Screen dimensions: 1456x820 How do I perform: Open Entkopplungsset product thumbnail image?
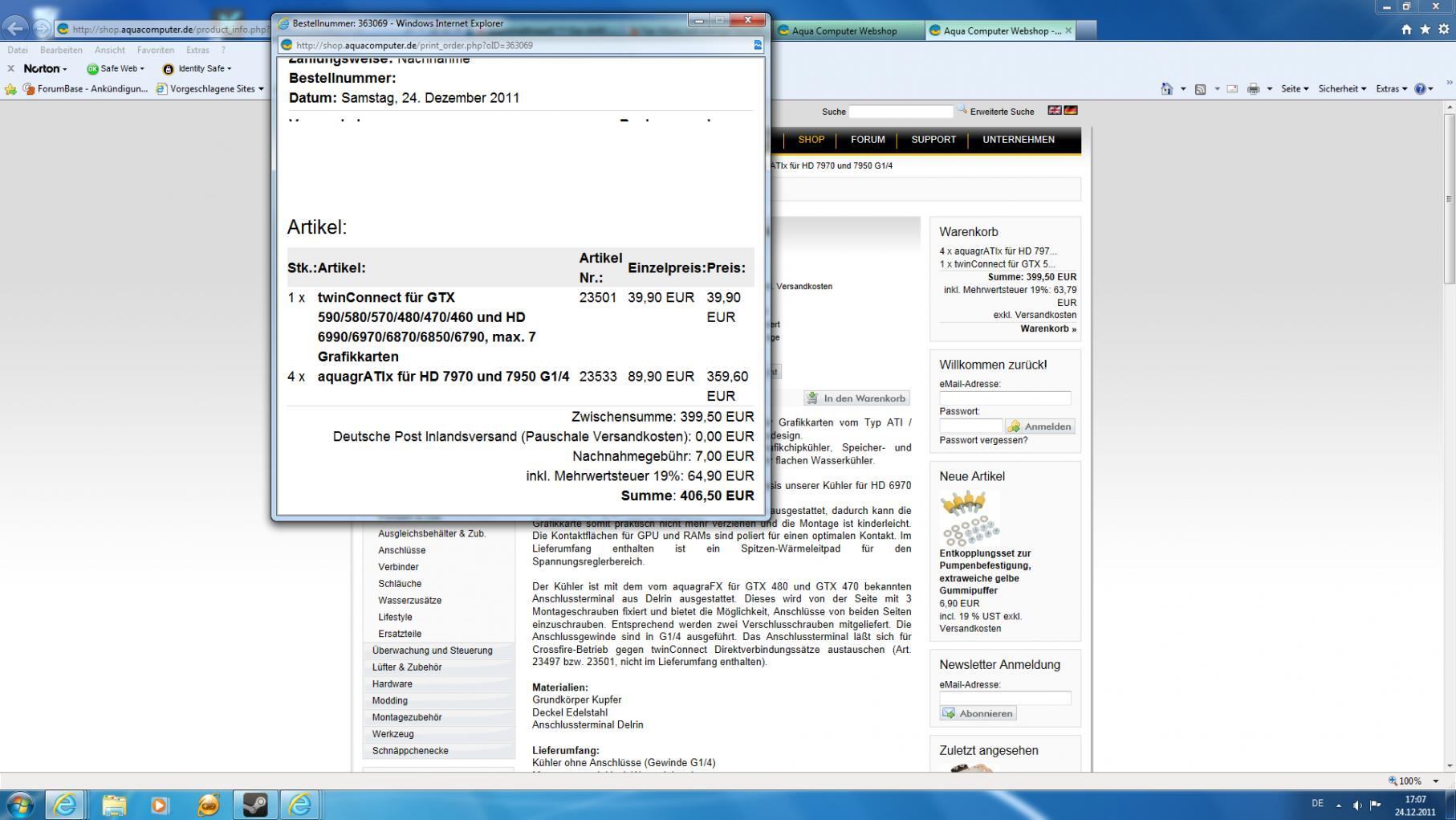pos(970,518)
